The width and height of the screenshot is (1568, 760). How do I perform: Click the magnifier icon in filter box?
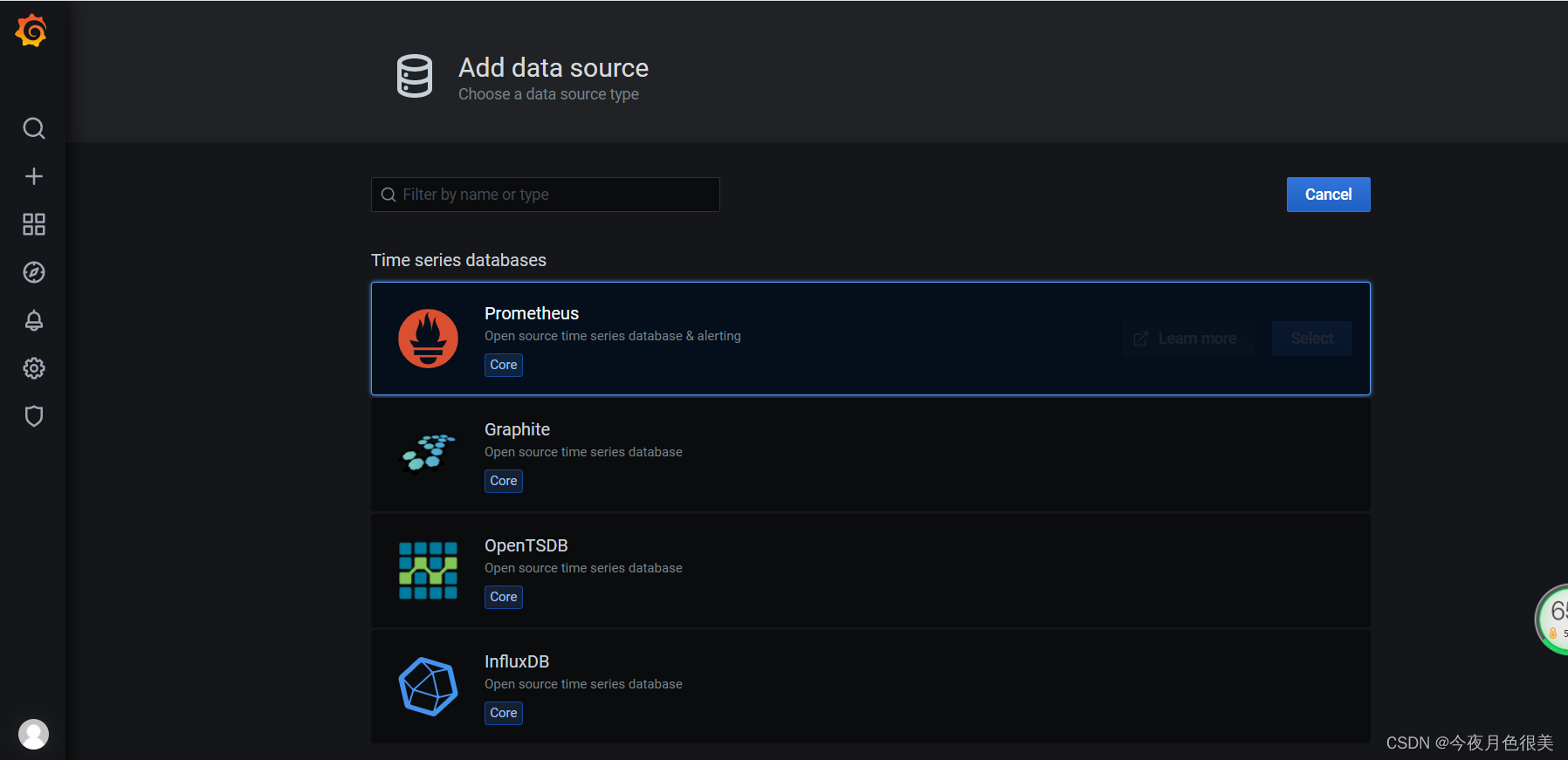point(389,195)
